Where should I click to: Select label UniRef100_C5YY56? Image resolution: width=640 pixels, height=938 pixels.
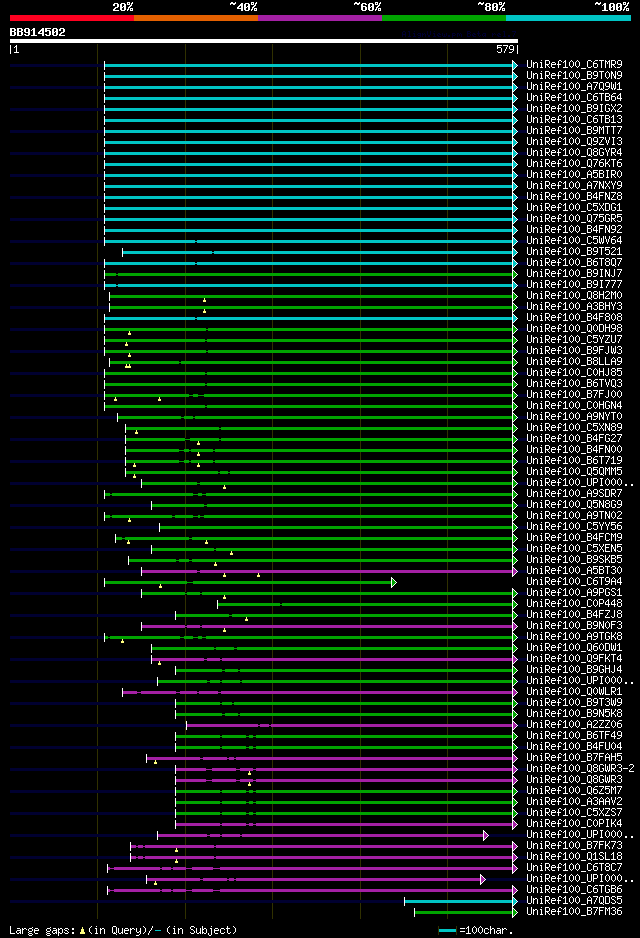[x=574, y=526]
